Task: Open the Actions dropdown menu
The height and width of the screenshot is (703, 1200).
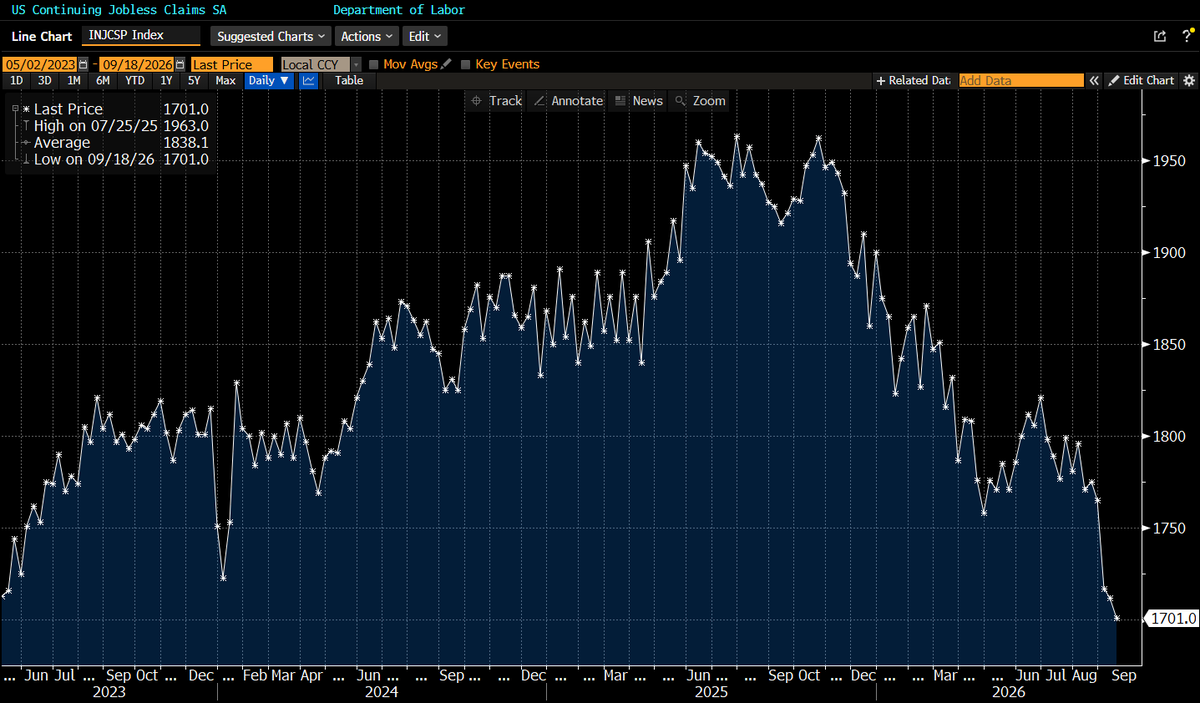Action: [x=366, y=36]
